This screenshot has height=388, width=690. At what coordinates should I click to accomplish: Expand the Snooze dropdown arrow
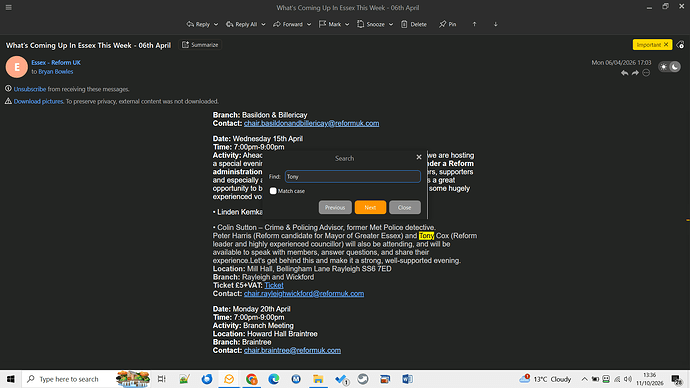[x=390, y=24]
